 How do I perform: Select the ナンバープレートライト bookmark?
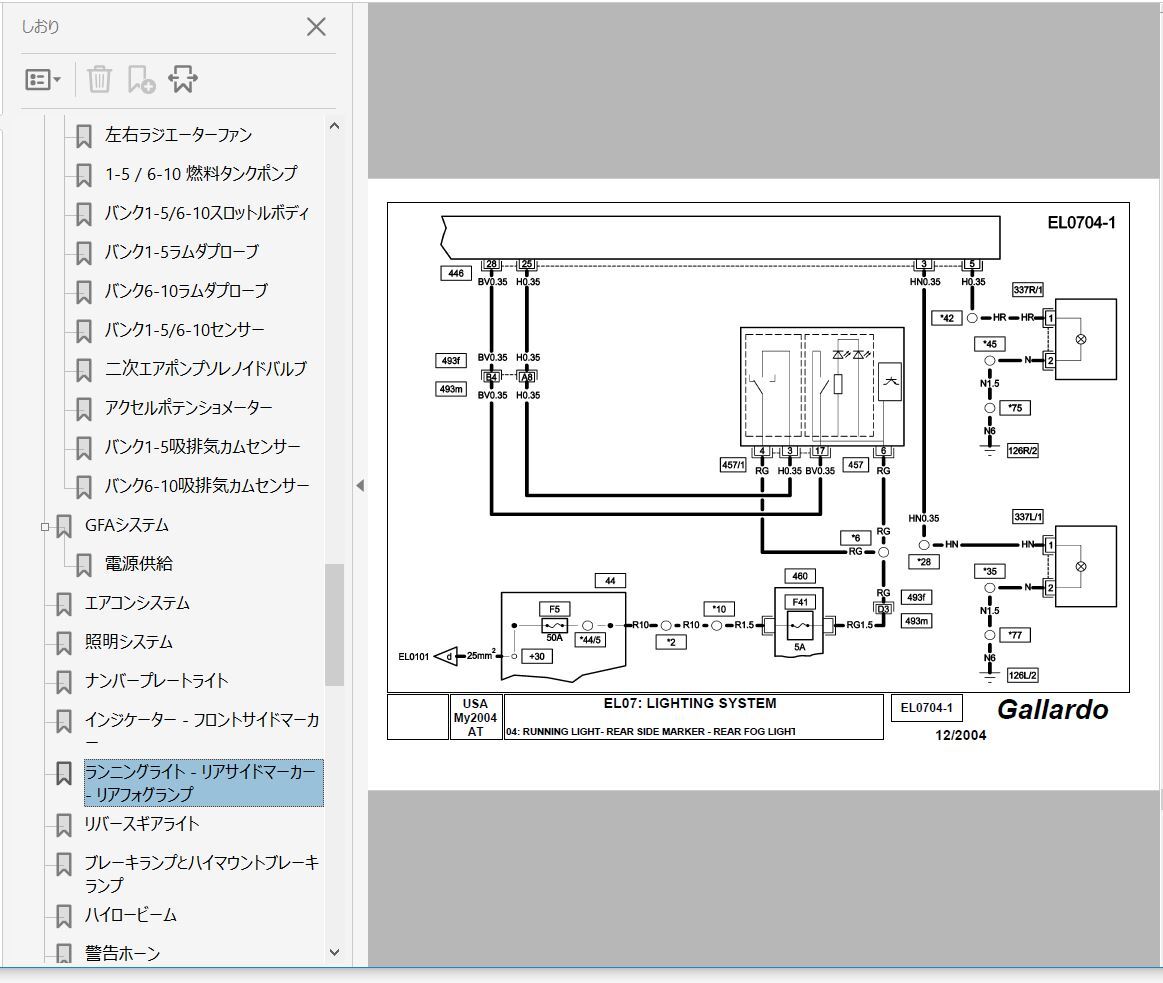(x=157, y=681)
